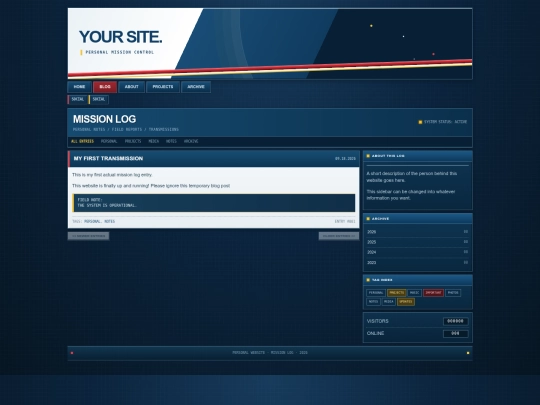Screen dimensions: 540x405
Task: Filter the log by Notes category
Action: pos(171,141)
